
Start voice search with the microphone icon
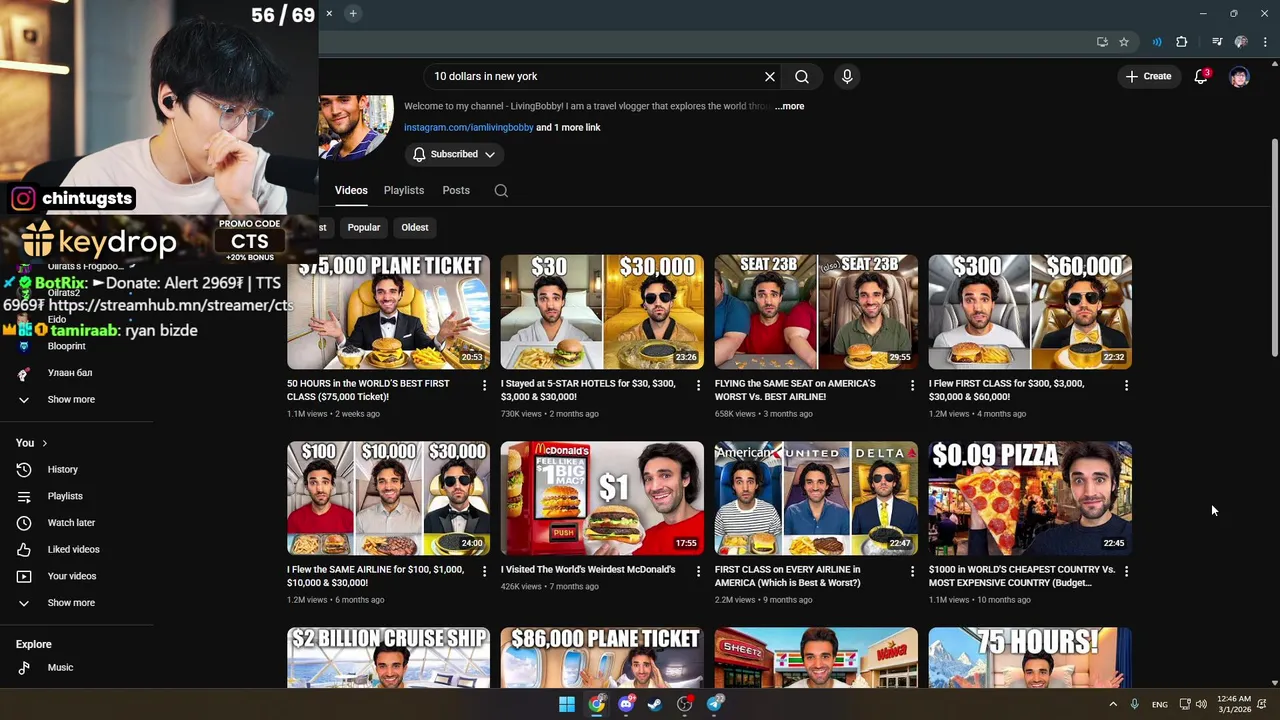point(847,77)
